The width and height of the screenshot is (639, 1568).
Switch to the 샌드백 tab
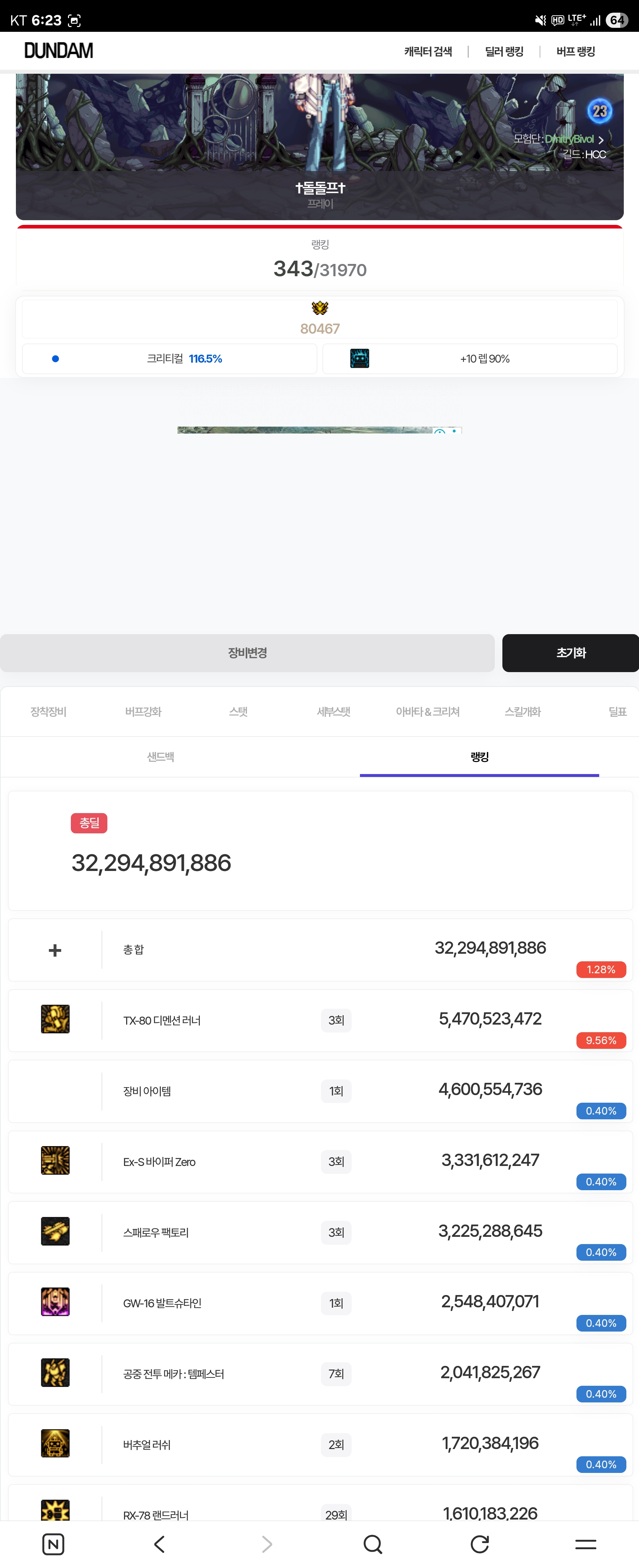coord(161,757)
